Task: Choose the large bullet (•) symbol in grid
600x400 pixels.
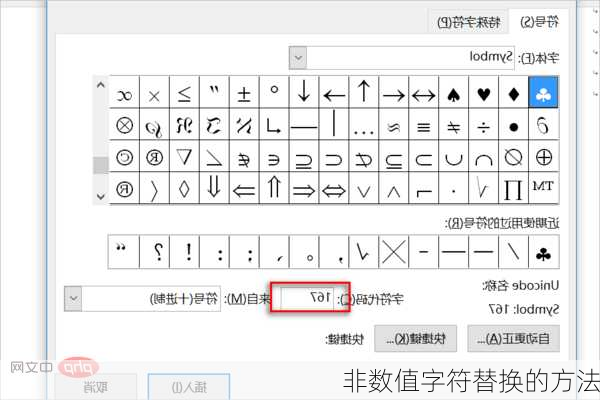Action: click(514, 124)
